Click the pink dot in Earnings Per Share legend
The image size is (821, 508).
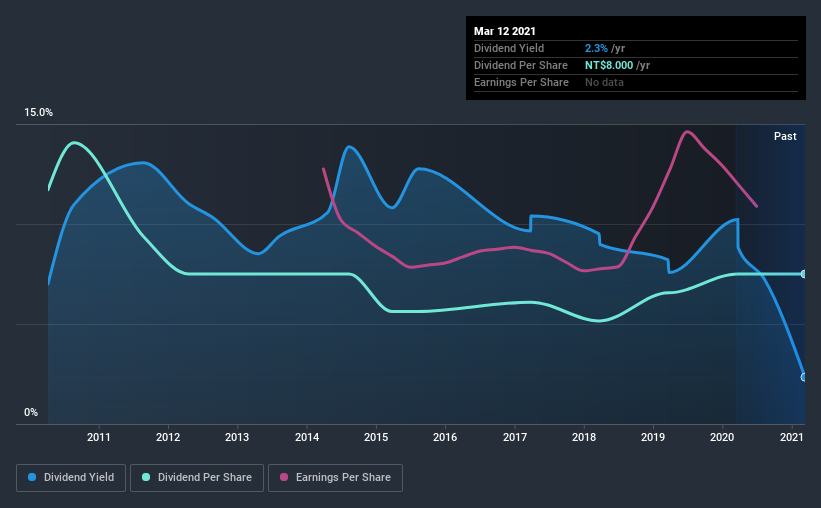285,478
